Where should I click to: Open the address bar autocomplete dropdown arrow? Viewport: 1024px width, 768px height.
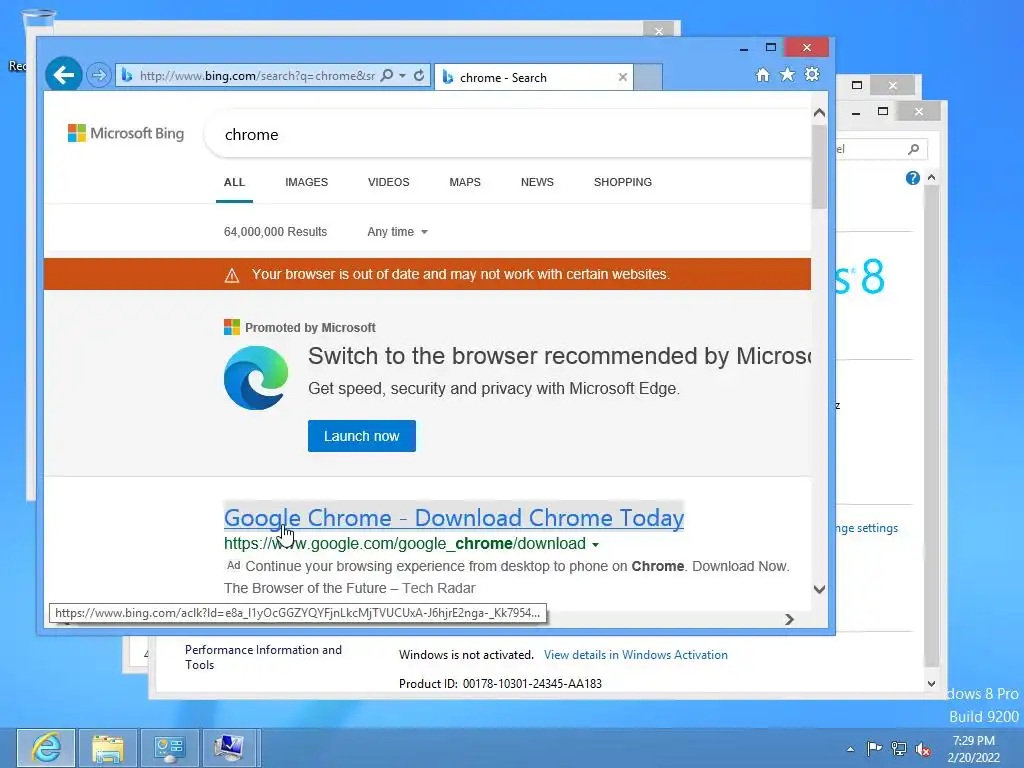(403, 76)
